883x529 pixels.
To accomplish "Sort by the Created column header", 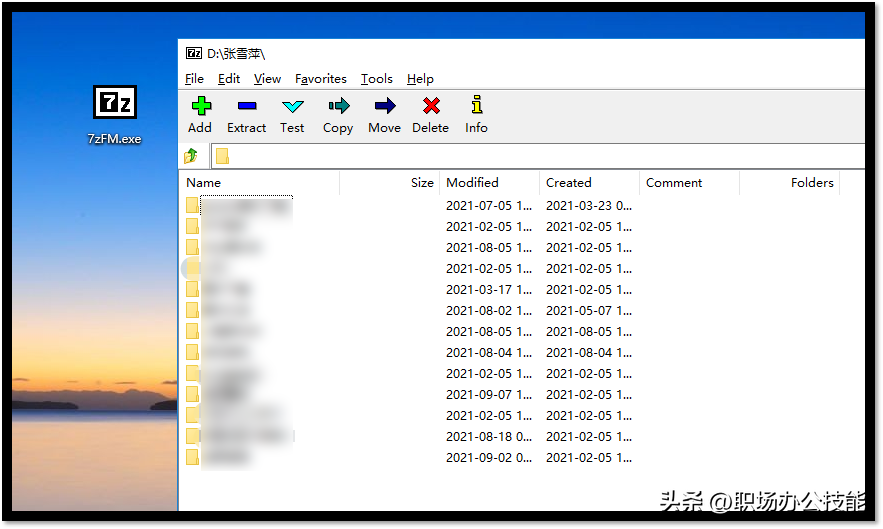I will [589, 183].
